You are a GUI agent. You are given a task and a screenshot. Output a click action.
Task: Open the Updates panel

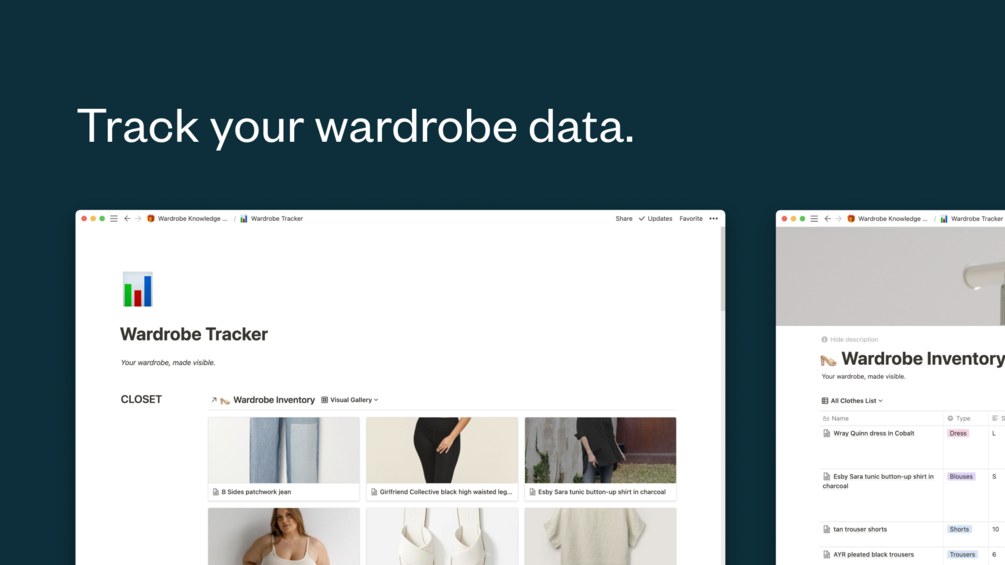[655, 218]
